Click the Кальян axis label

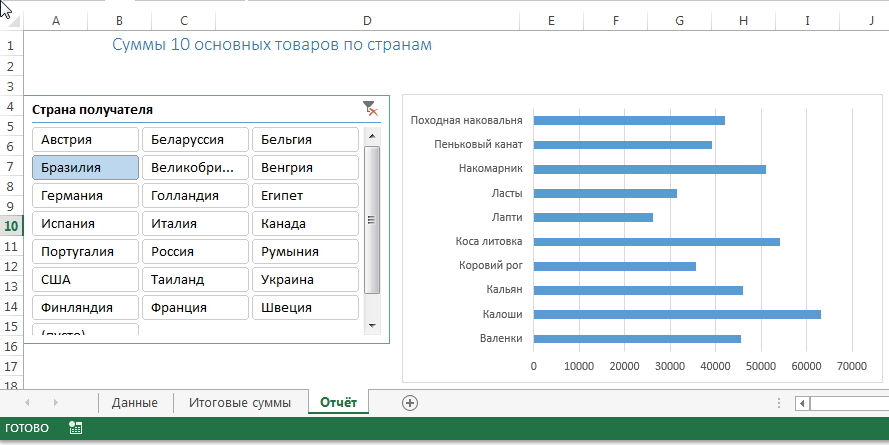(x=505, y=290)
